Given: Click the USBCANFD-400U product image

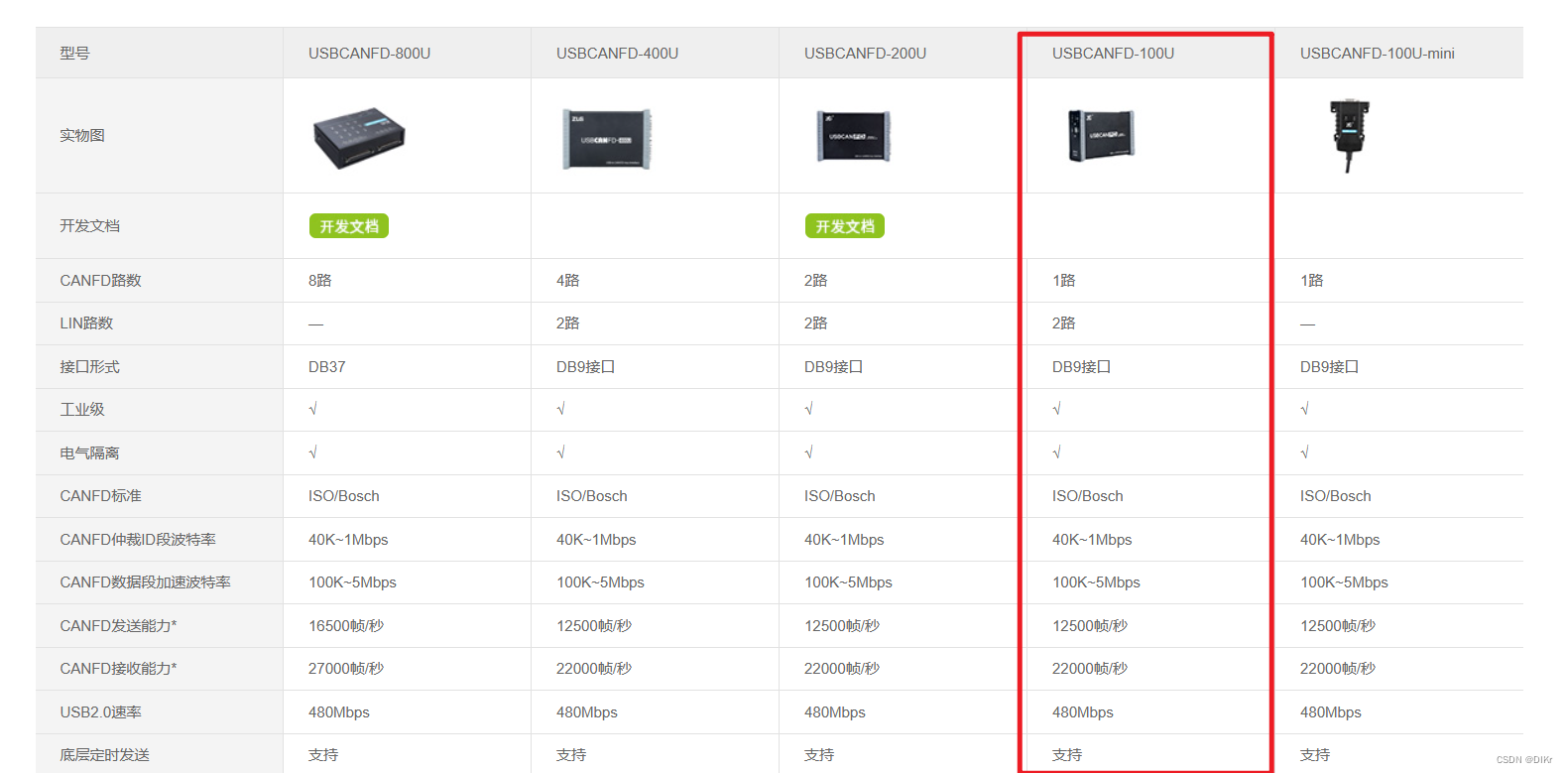Looking at the screenshot, I should tap(607, 139).
